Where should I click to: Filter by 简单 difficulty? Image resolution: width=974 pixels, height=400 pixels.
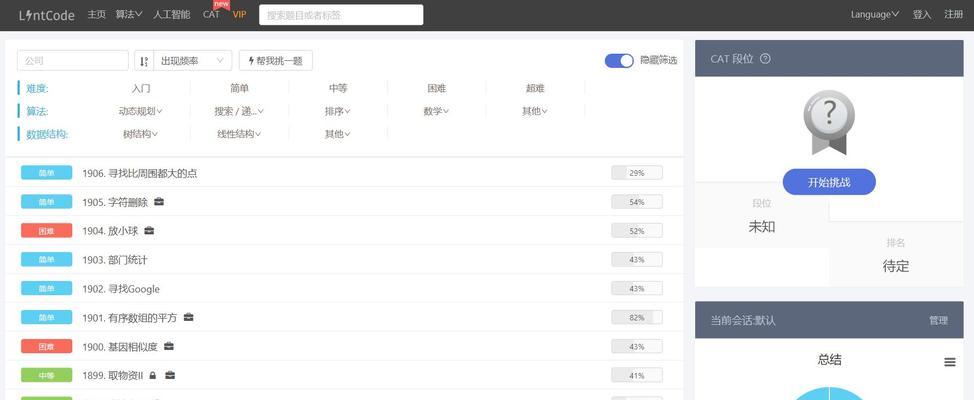tap(239, 88)
